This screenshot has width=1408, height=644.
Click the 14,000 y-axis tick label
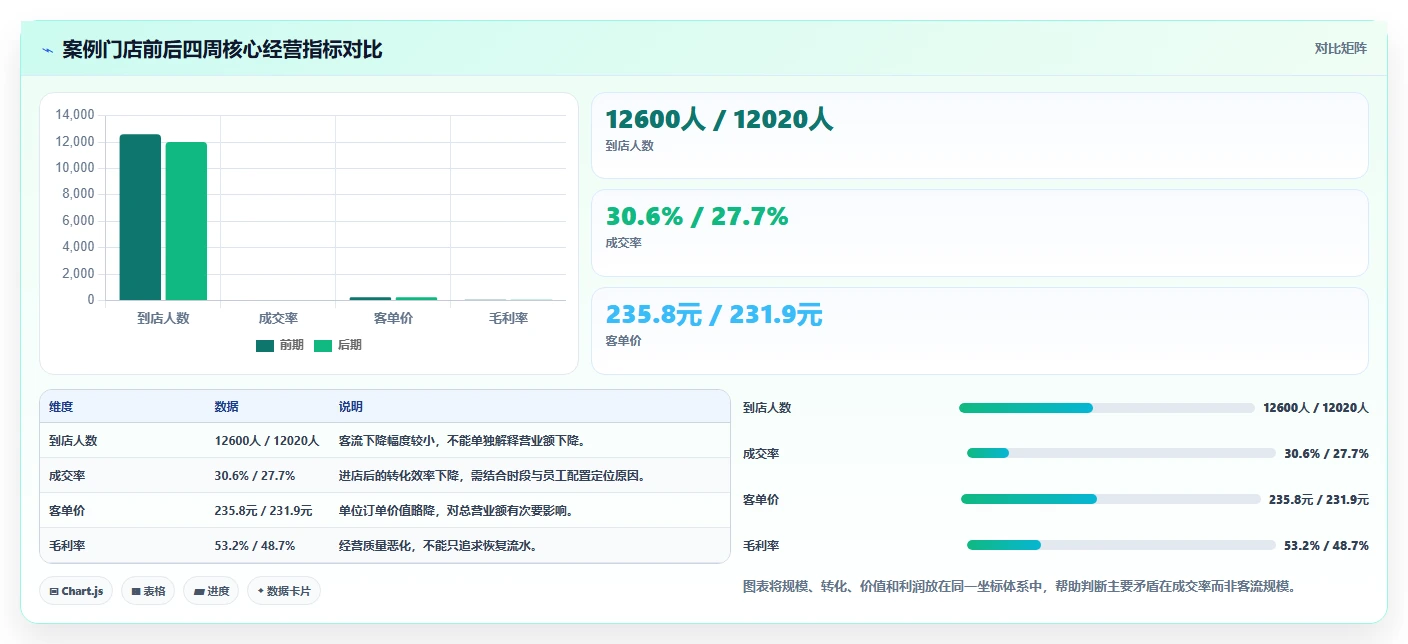point(74,115)
